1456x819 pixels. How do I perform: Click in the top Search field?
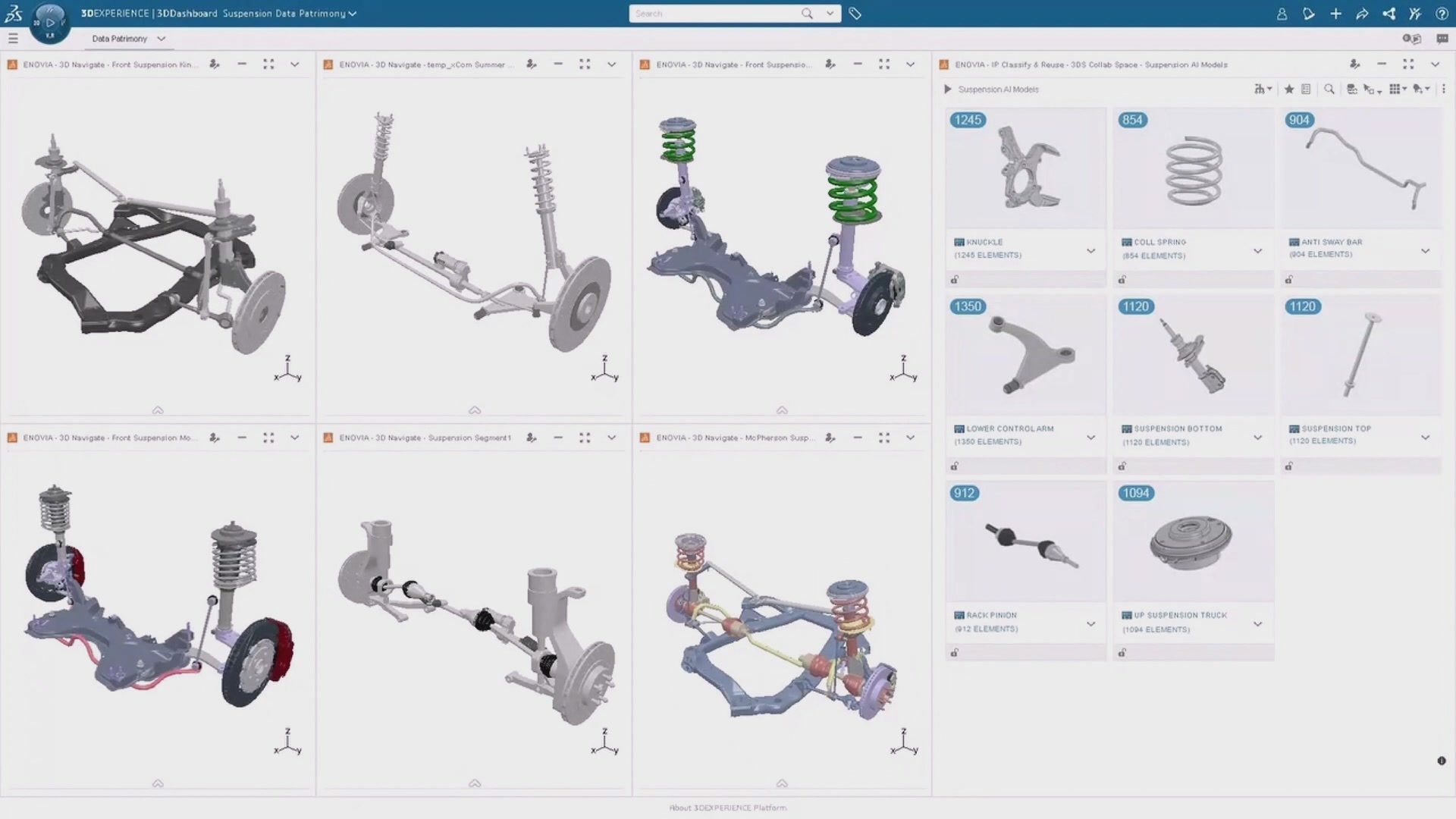(714, 14)
